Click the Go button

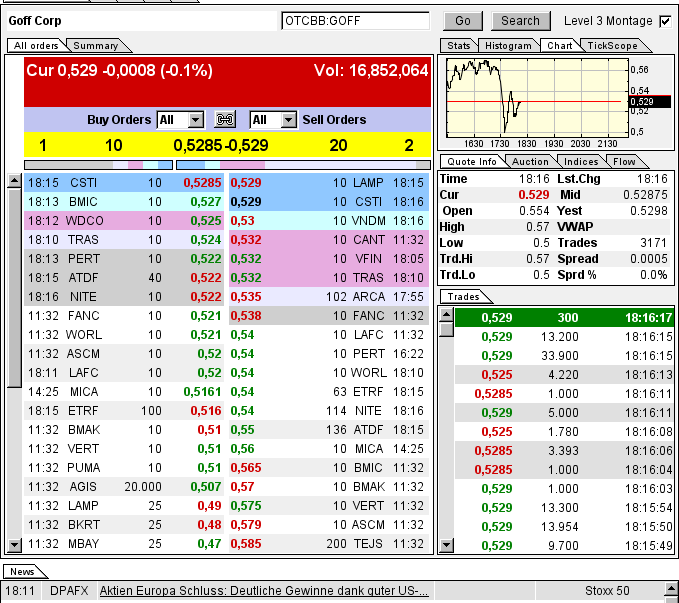(x=462, y=21)
